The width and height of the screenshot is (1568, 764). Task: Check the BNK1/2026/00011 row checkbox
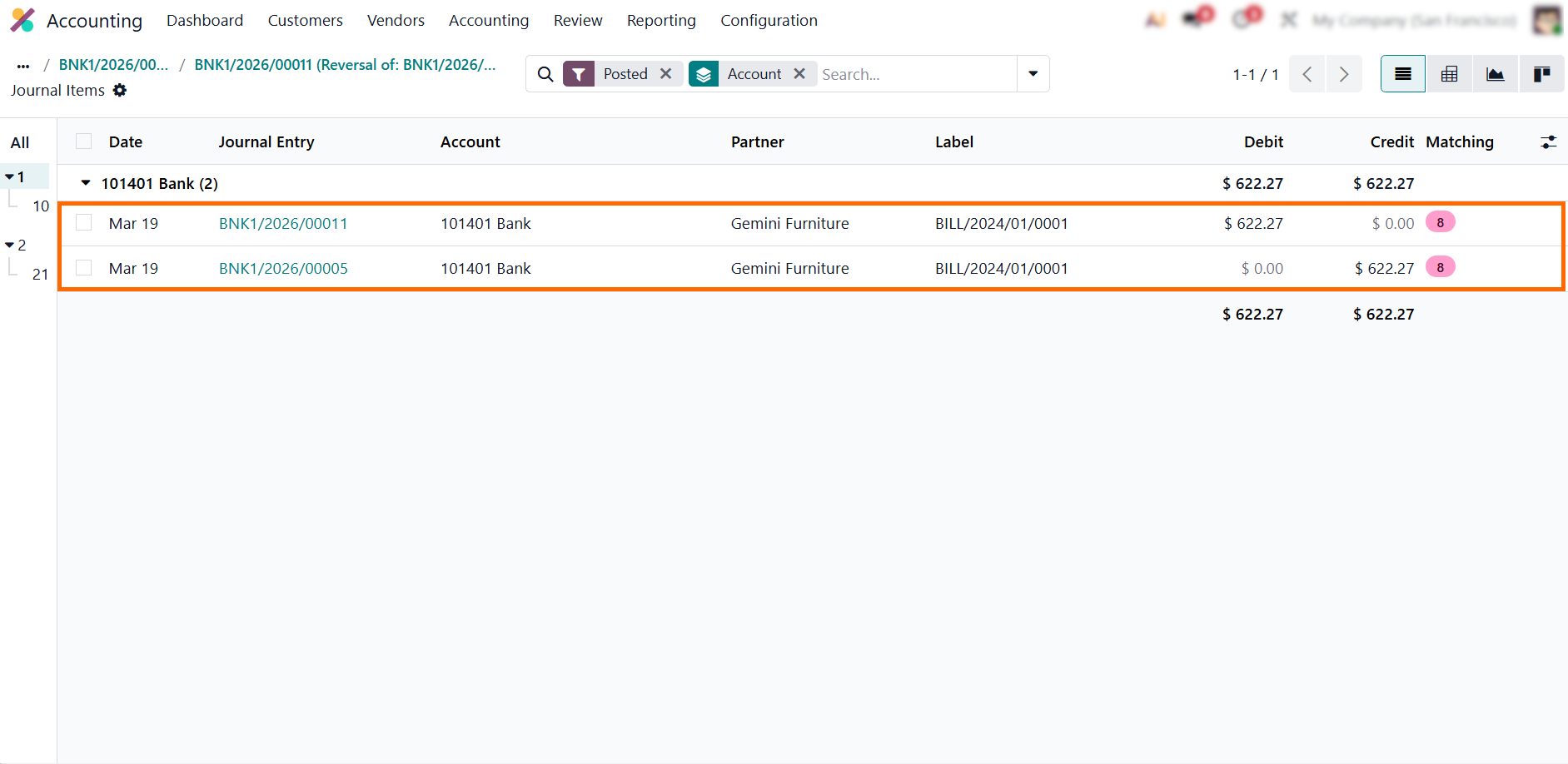[83, 223]
